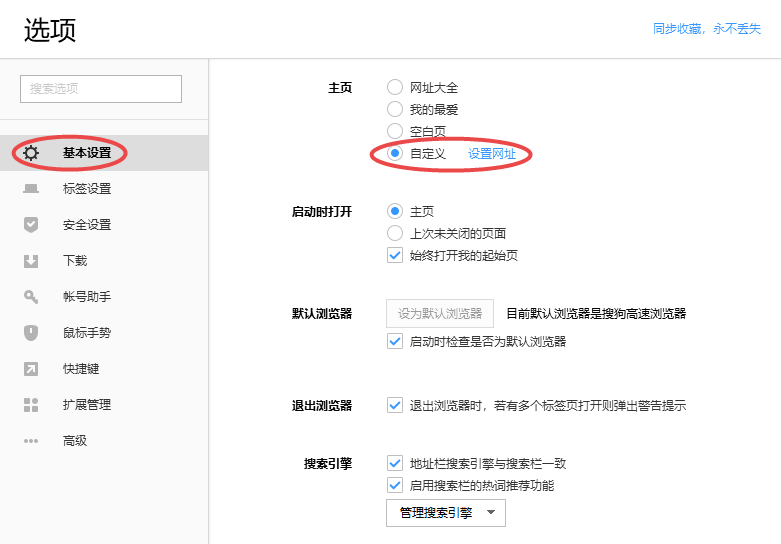Click the 设置网址 link
The width and height of the screenshot is (781, 544).
[492, 153]
